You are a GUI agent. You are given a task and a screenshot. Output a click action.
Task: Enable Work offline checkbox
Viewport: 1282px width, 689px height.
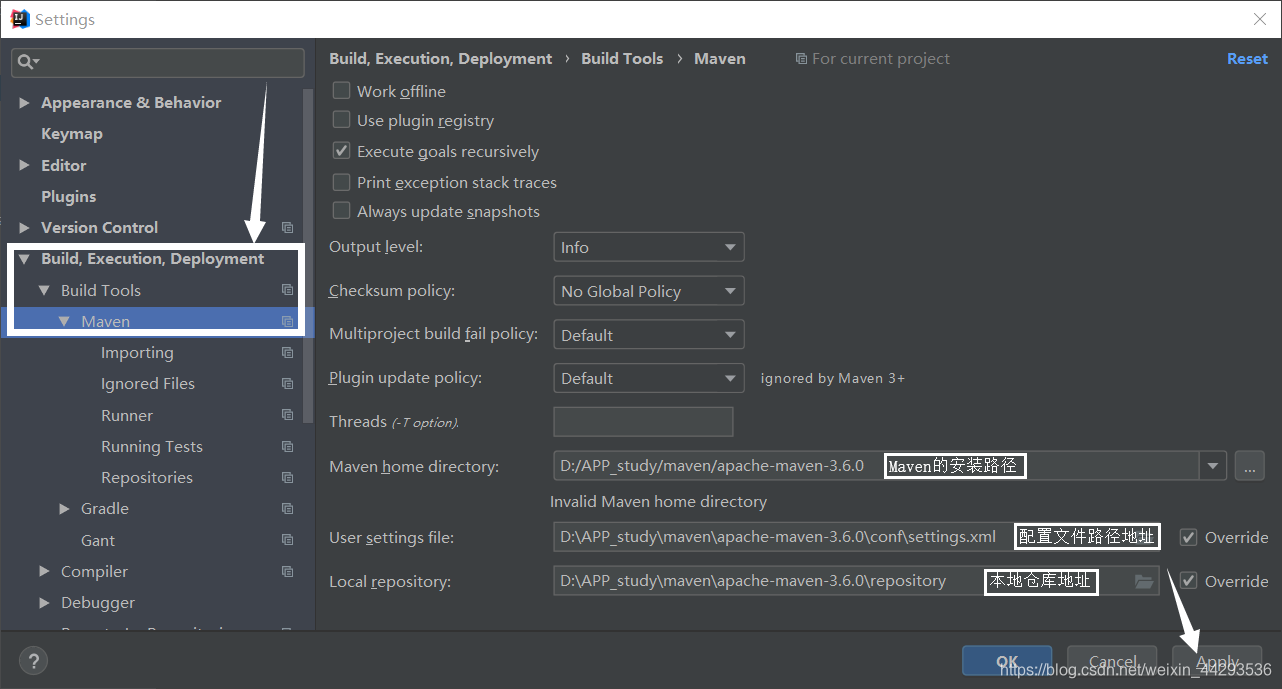pos(341,91)
